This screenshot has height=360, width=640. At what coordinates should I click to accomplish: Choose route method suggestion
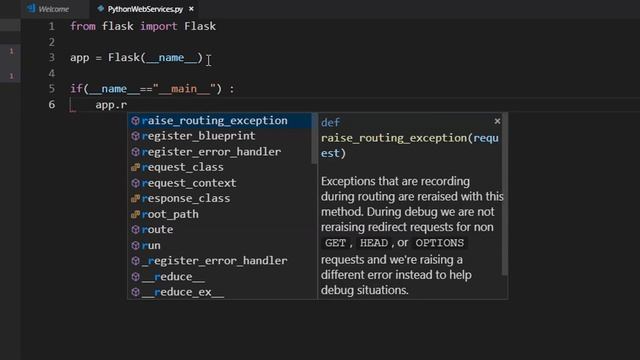click(x=220, y=230)
